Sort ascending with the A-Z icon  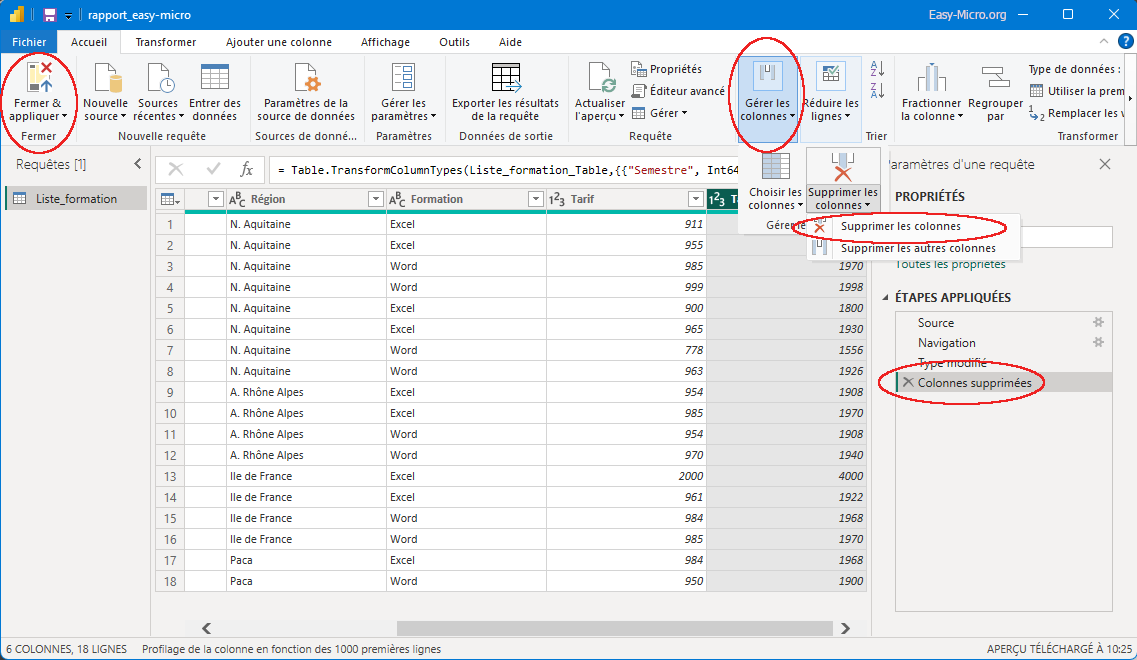click(878, 69)
